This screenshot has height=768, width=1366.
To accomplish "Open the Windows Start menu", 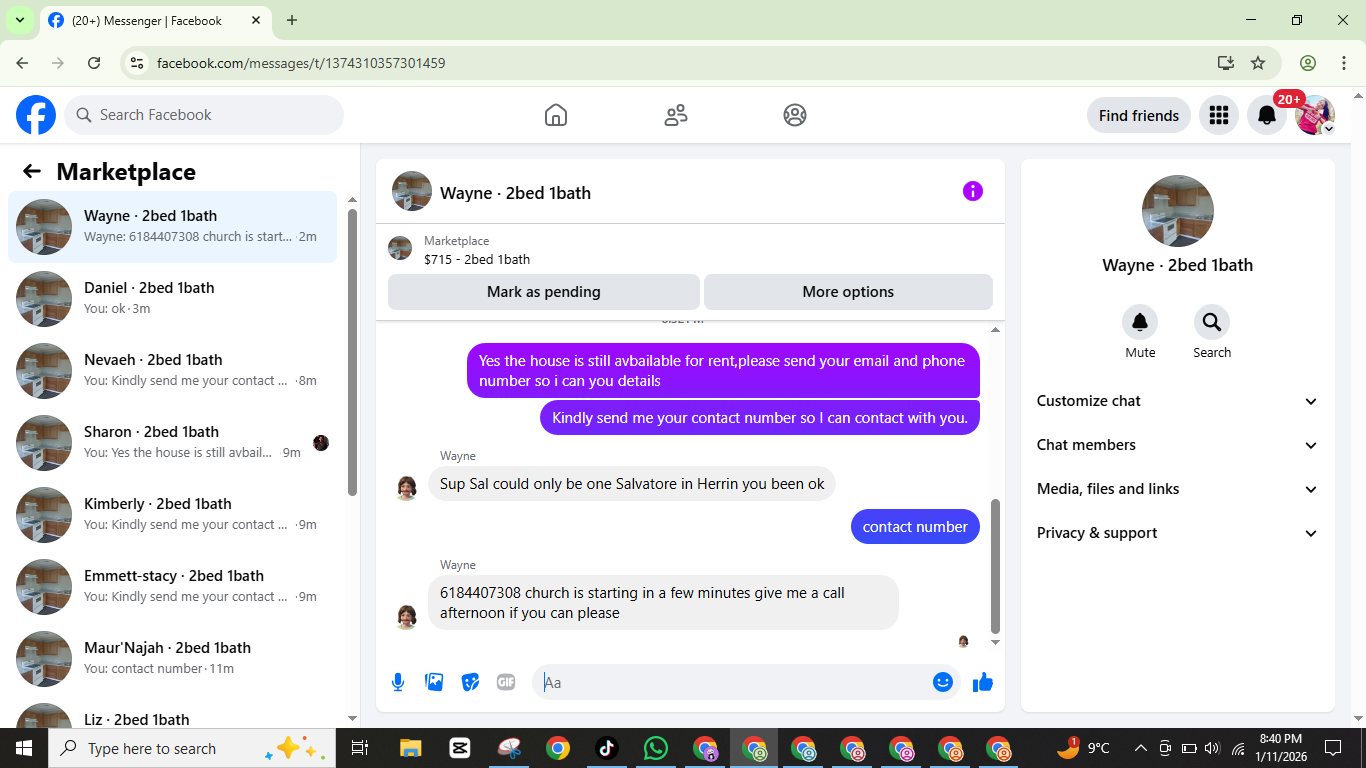I will 24,748.
